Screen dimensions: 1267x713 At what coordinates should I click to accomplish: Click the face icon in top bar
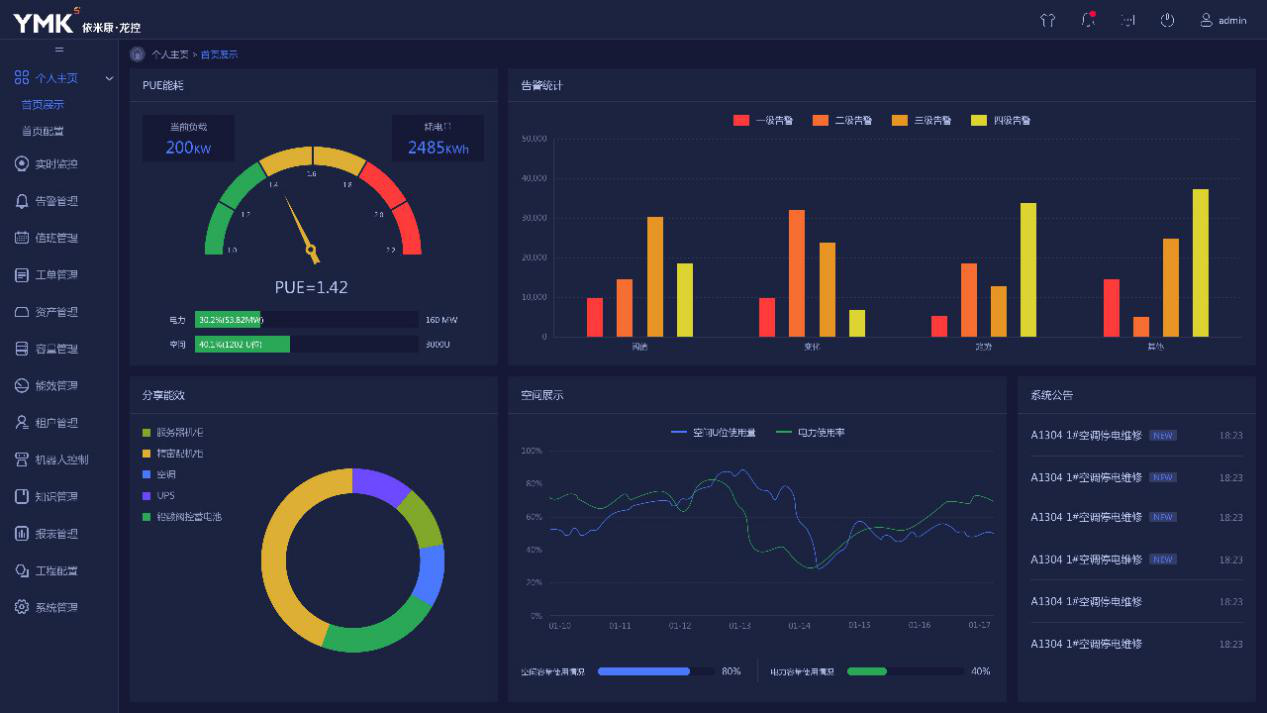(x=1128, y=20)
